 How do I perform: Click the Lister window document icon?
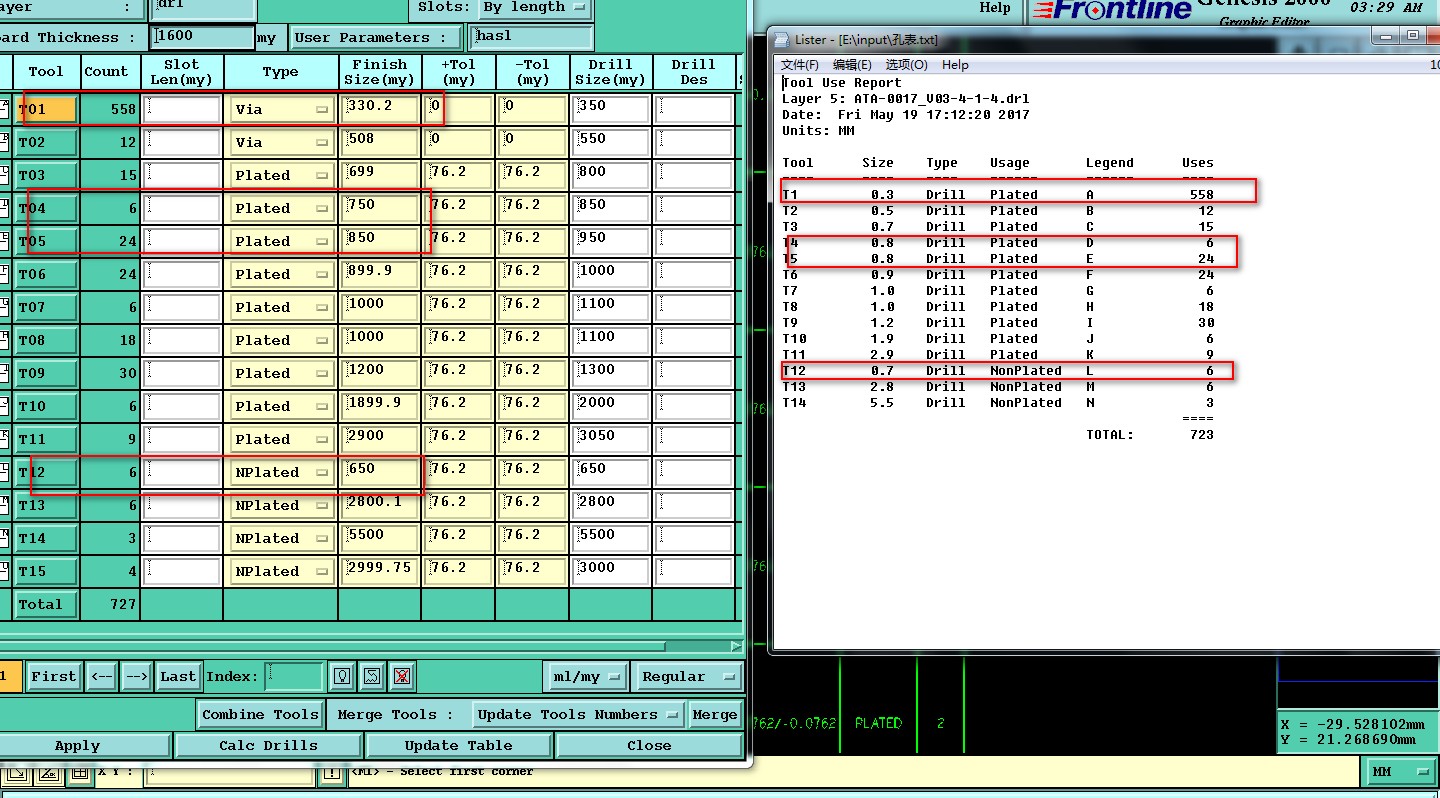click(x=783, y=39)
